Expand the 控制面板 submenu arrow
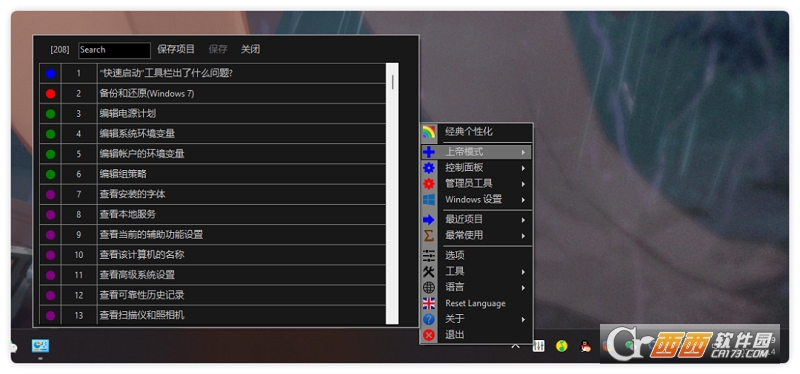The height and width of the screenshot is (374, 800). point(523,168)
